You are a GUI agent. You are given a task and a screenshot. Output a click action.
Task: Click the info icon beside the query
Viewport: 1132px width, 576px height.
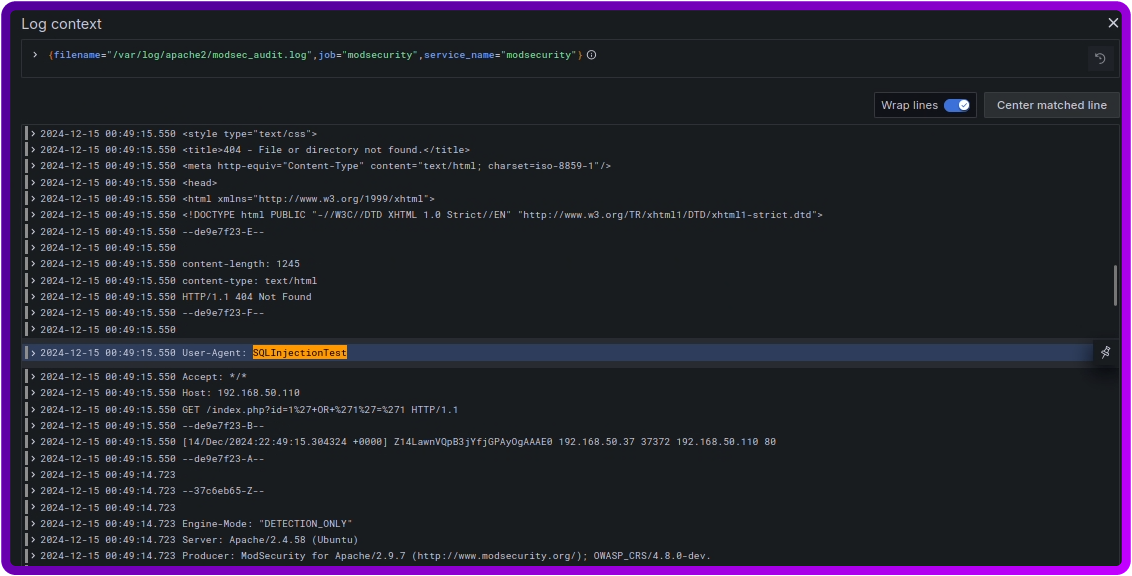[x=591, y=55]
